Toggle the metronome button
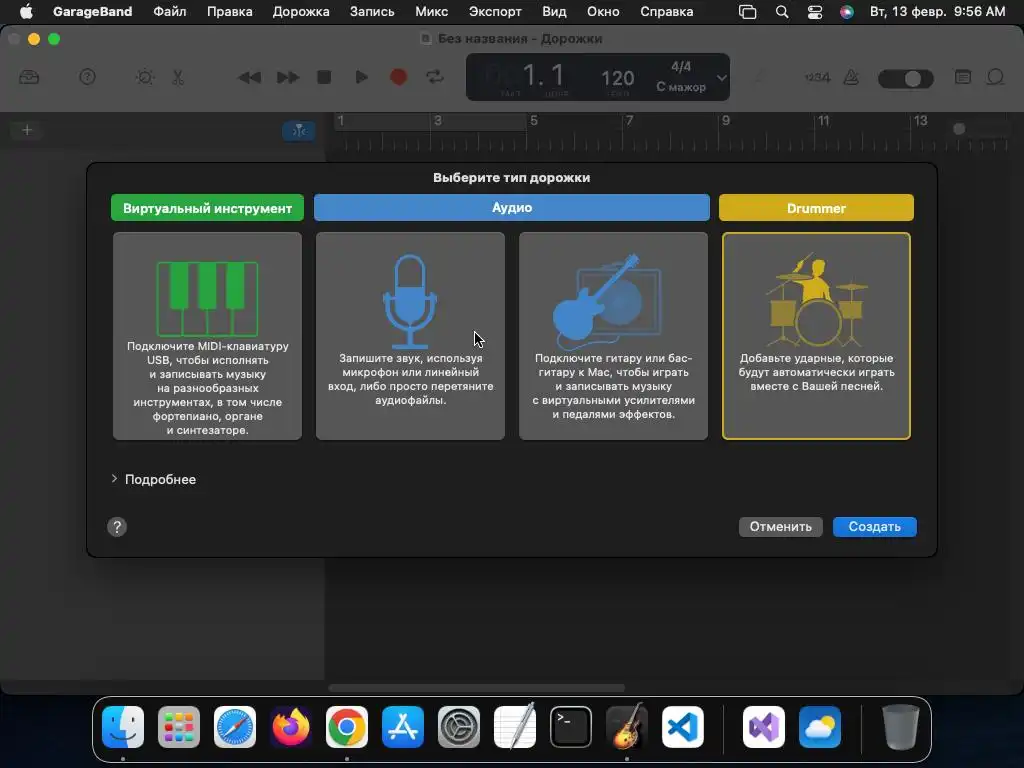Viewport: 1024px width, 768px height. [x=851, y=78]
